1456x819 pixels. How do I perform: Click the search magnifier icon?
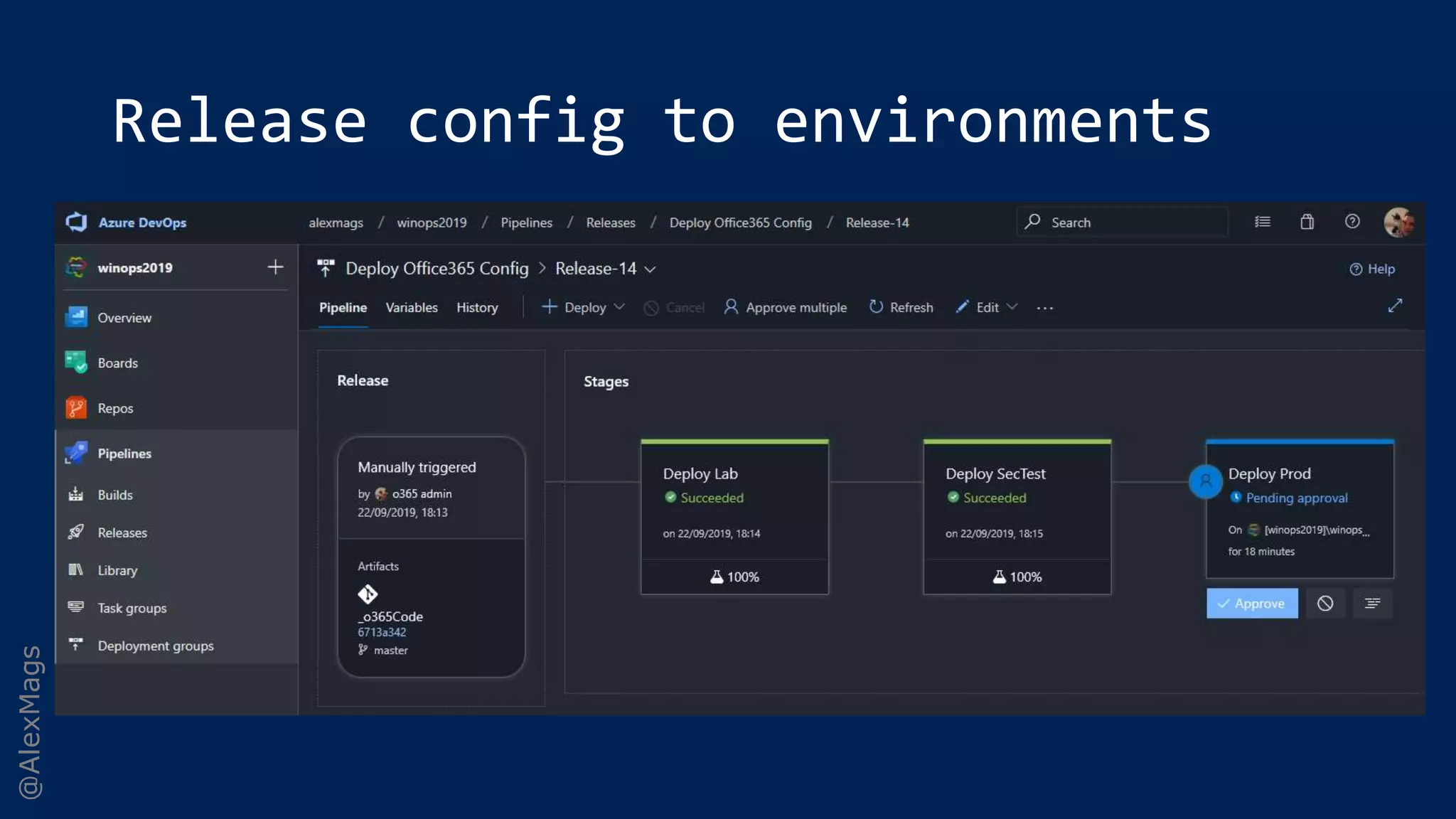1032,222
